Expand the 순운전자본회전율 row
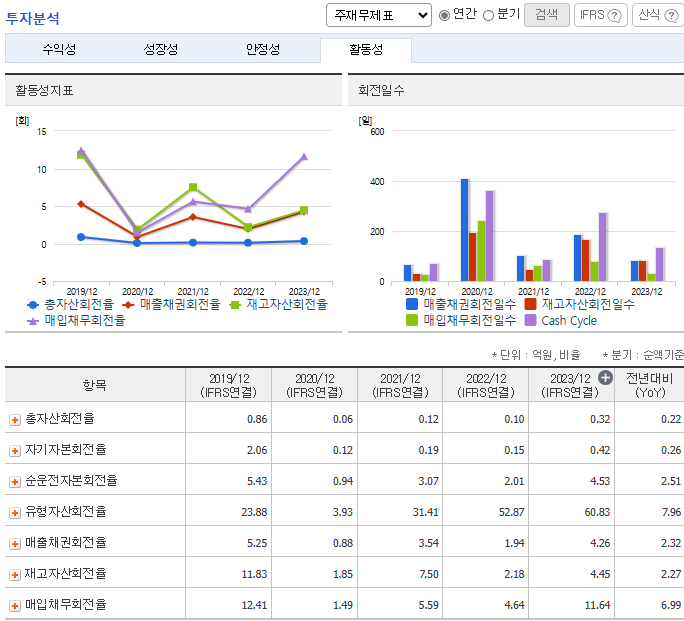 tap(15, 481)
